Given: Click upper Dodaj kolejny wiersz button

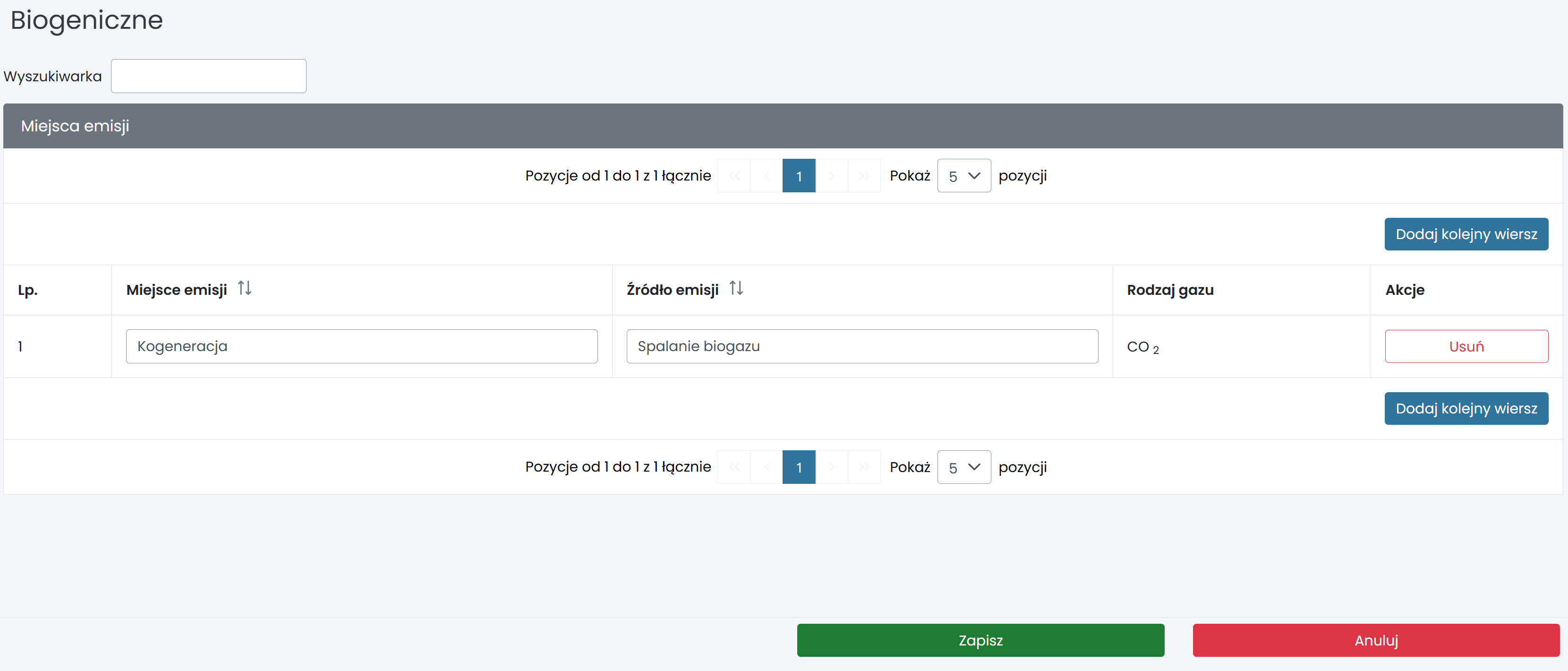Looking at the screenshot, I should [1466, 234].
